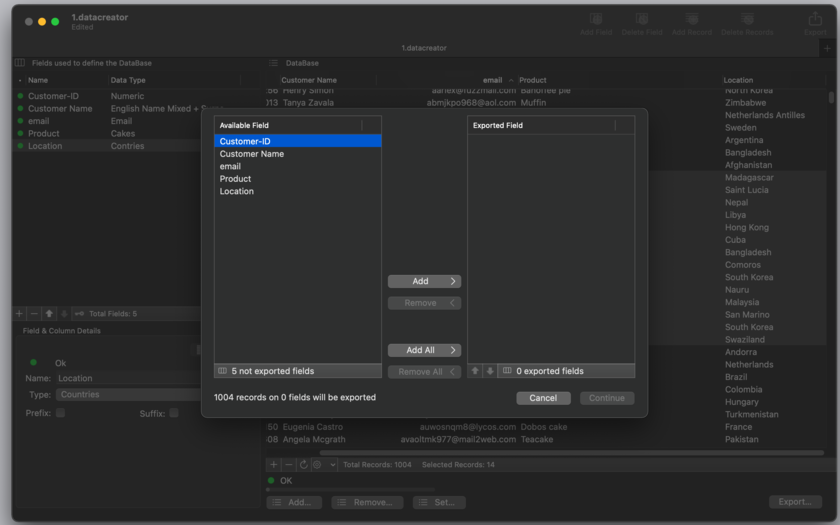This screenshot has height=525, width=840.
Task: Click the plus icon beside Total Records
Action: 274,464
